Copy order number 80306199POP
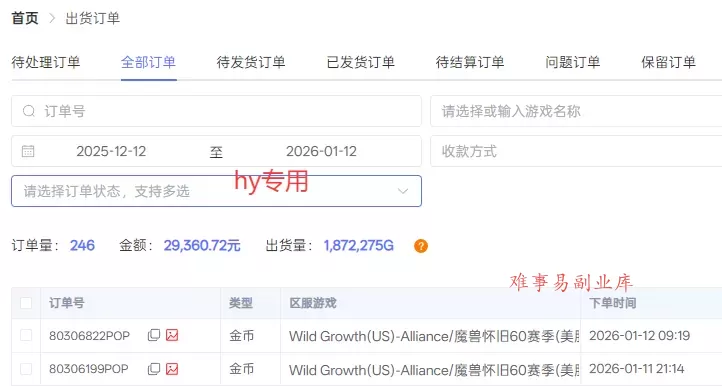722x386 pixels. [154, 368]
